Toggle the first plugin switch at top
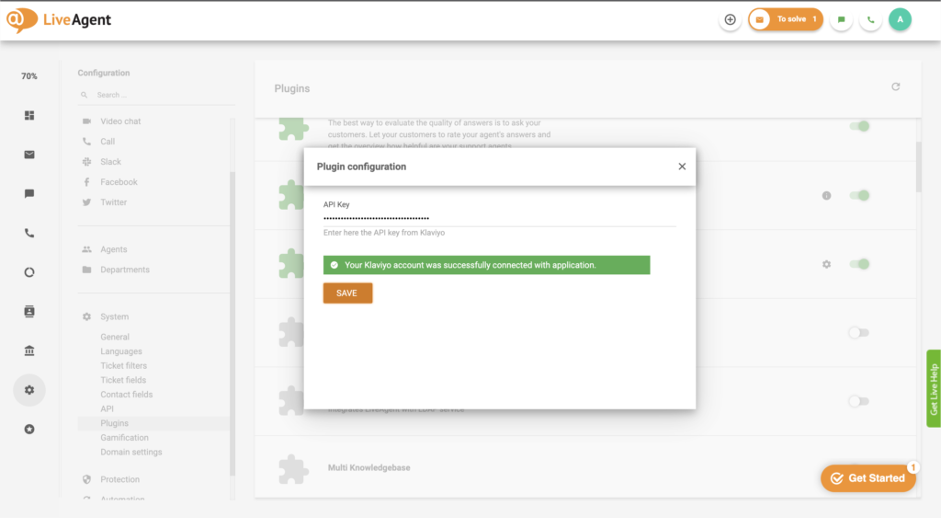 click(859, 126)
